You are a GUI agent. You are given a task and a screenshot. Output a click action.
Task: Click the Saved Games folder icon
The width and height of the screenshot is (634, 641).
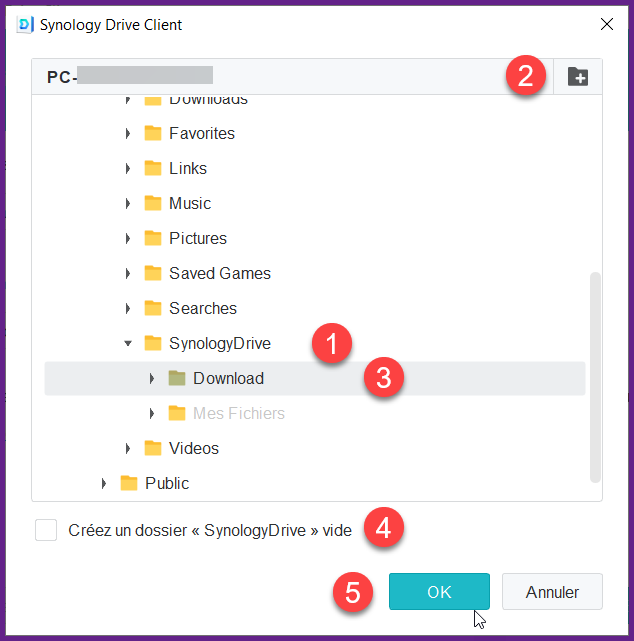pos(153,273)
